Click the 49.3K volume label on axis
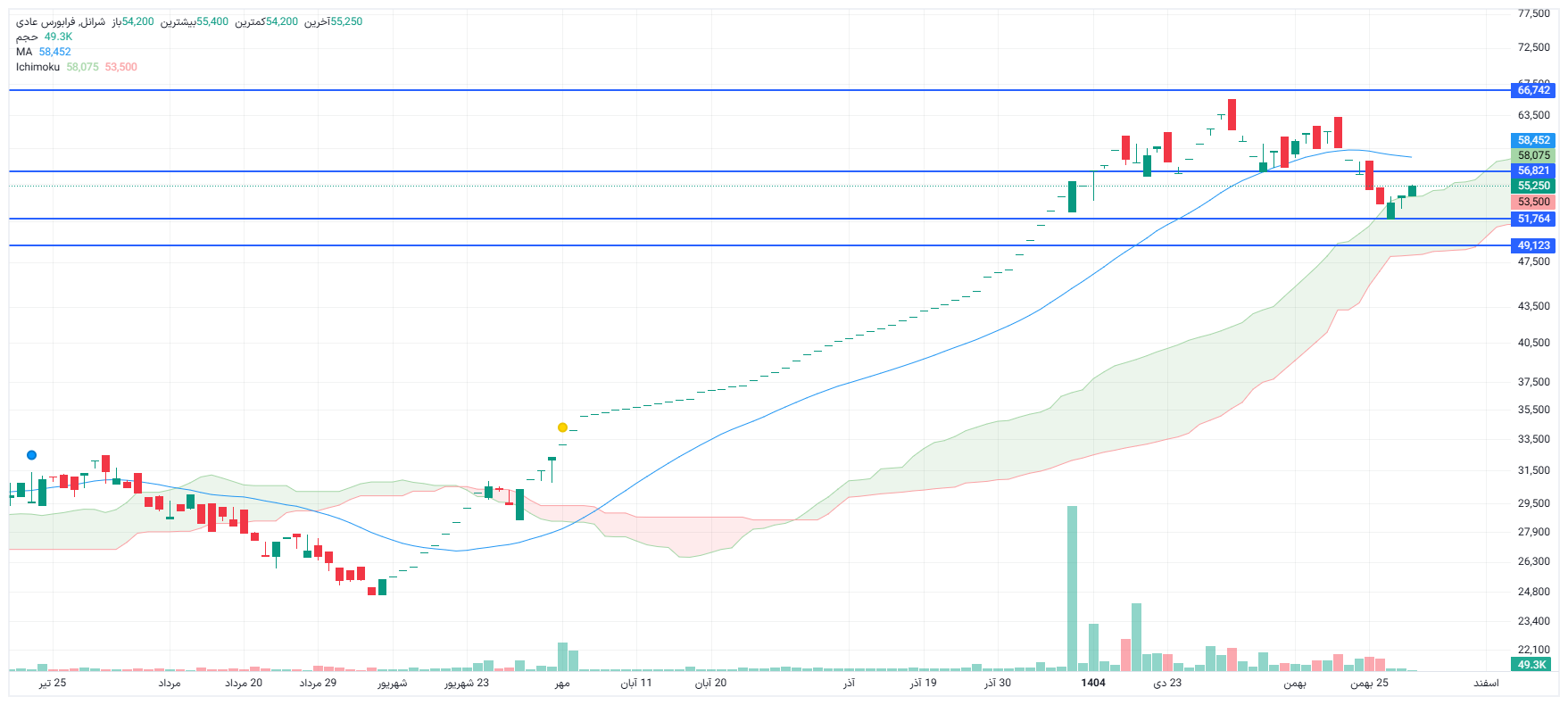Screen dimensions: 1568x705 tap(1531, 665)
